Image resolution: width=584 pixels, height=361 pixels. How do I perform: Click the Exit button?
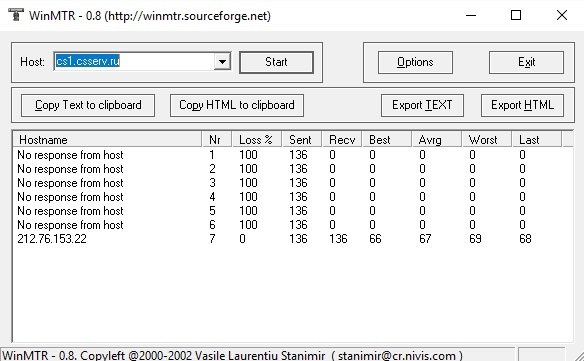tap(526, 62)
